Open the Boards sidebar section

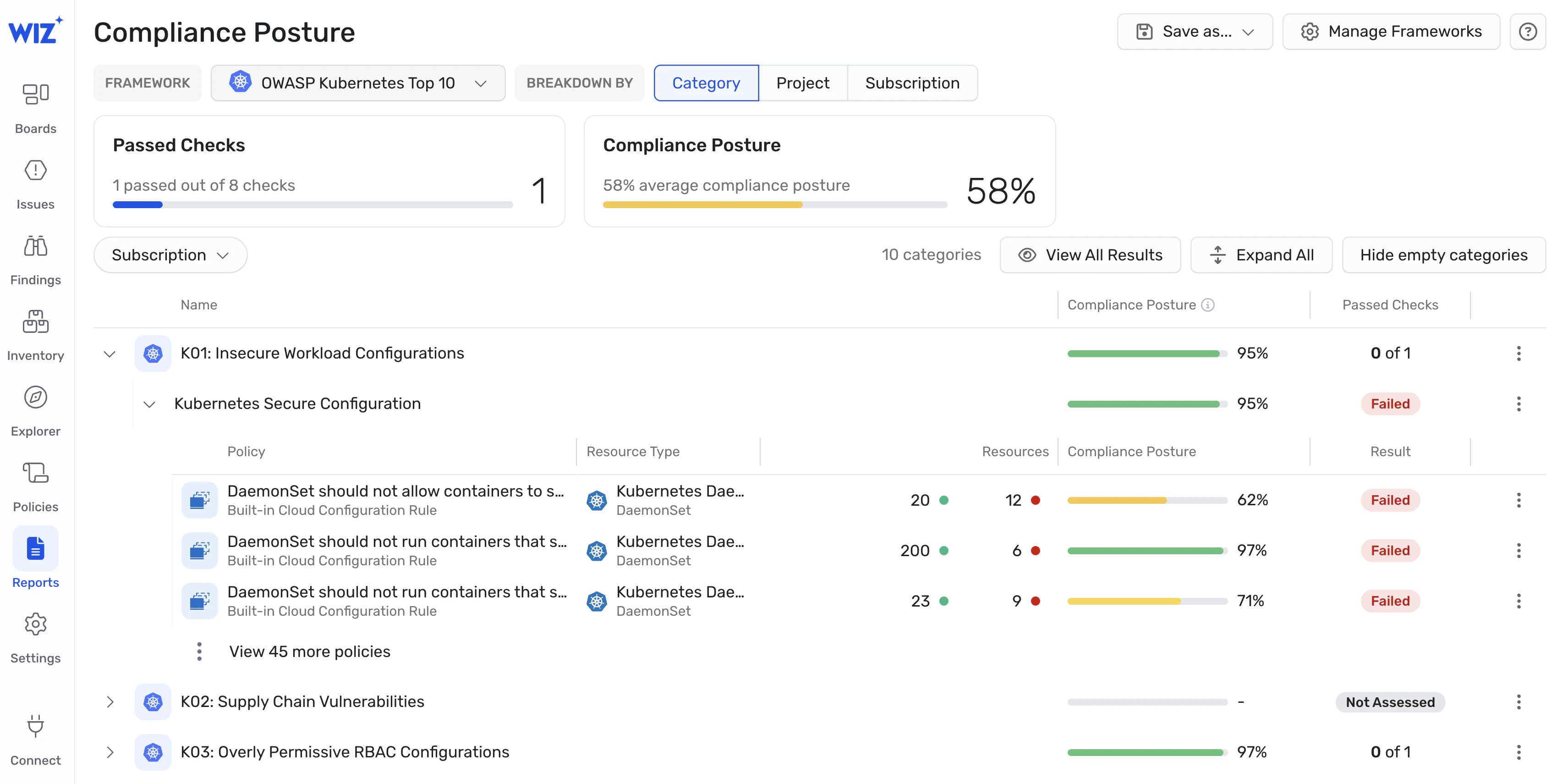coord(35,109)
